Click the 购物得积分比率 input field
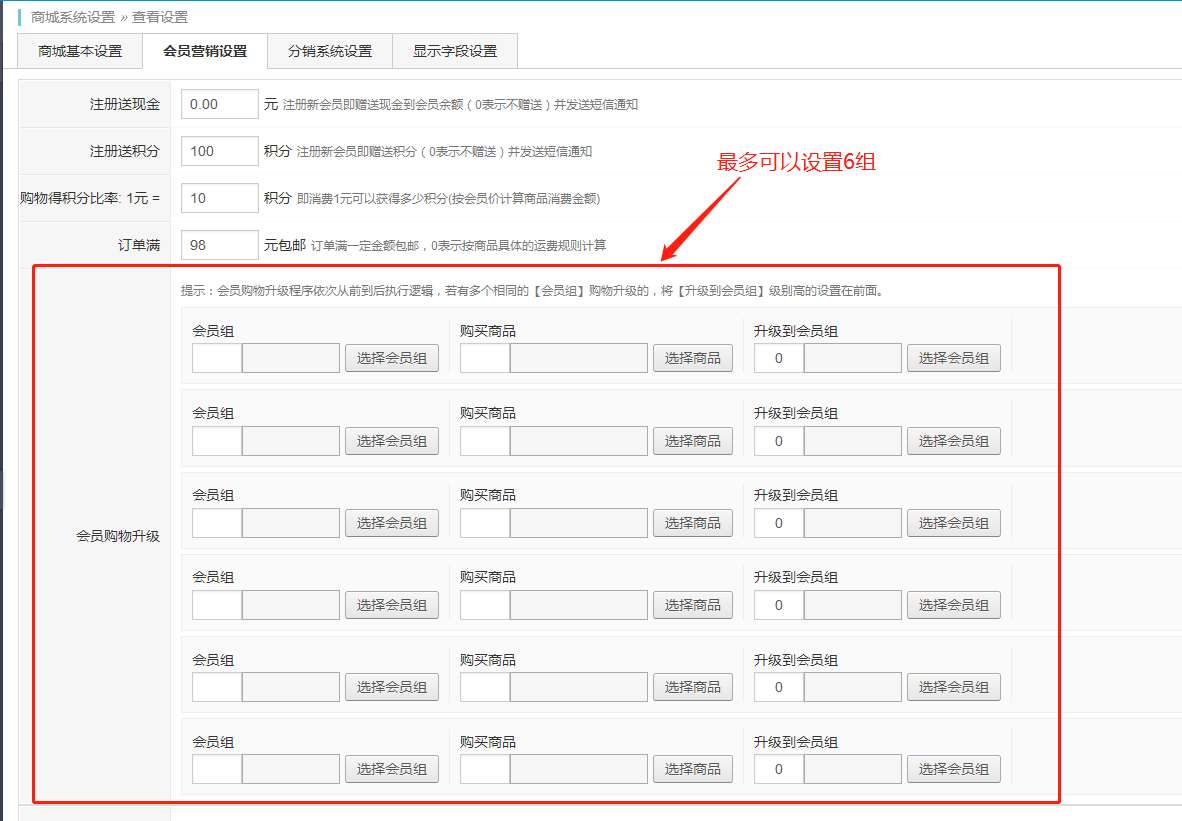 (219, 198)
